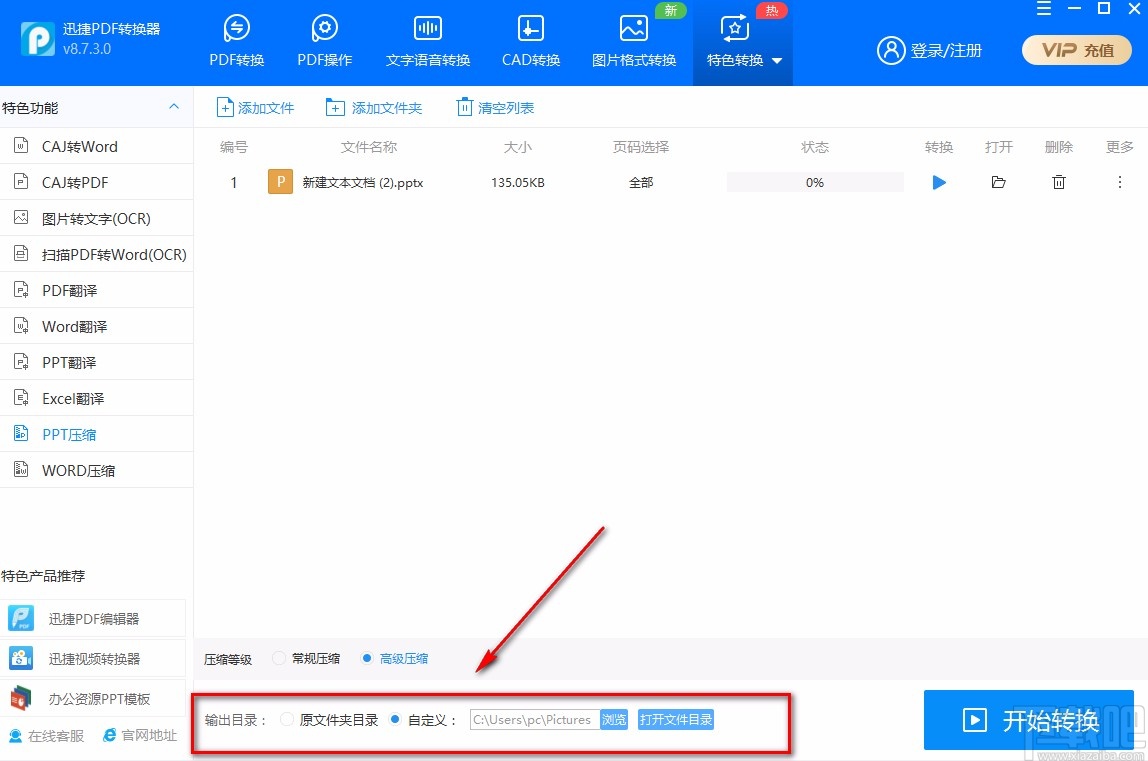This screenshot has width=1148, height=761.
Task: Open the converted file folder icon
Action: 998,182
